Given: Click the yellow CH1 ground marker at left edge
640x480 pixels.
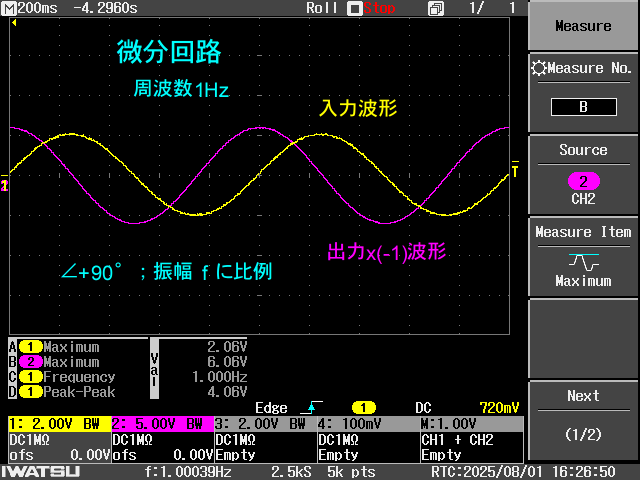Looking at the screenshot, I should [x=4, y=186].
